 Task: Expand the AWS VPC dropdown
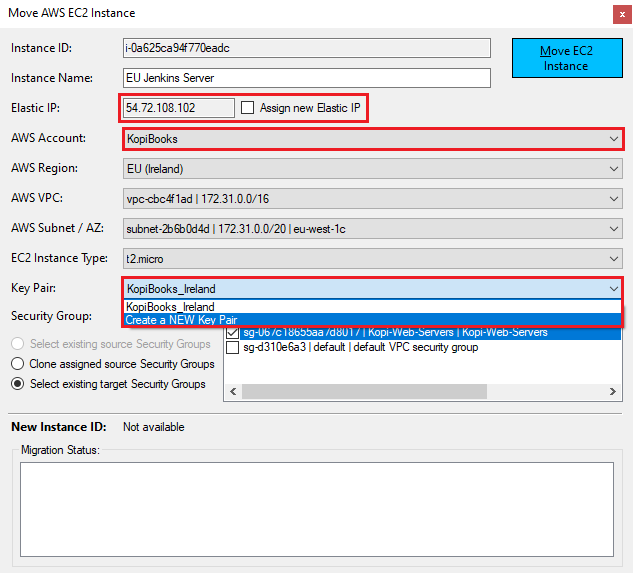click(373, 199)
